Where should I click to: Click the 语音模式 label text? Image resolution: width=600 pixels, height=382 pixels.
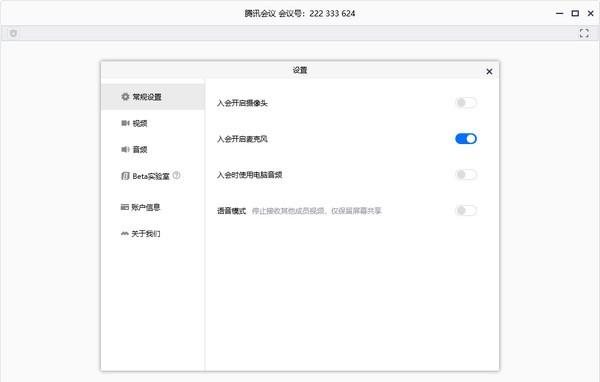(232, 211)
